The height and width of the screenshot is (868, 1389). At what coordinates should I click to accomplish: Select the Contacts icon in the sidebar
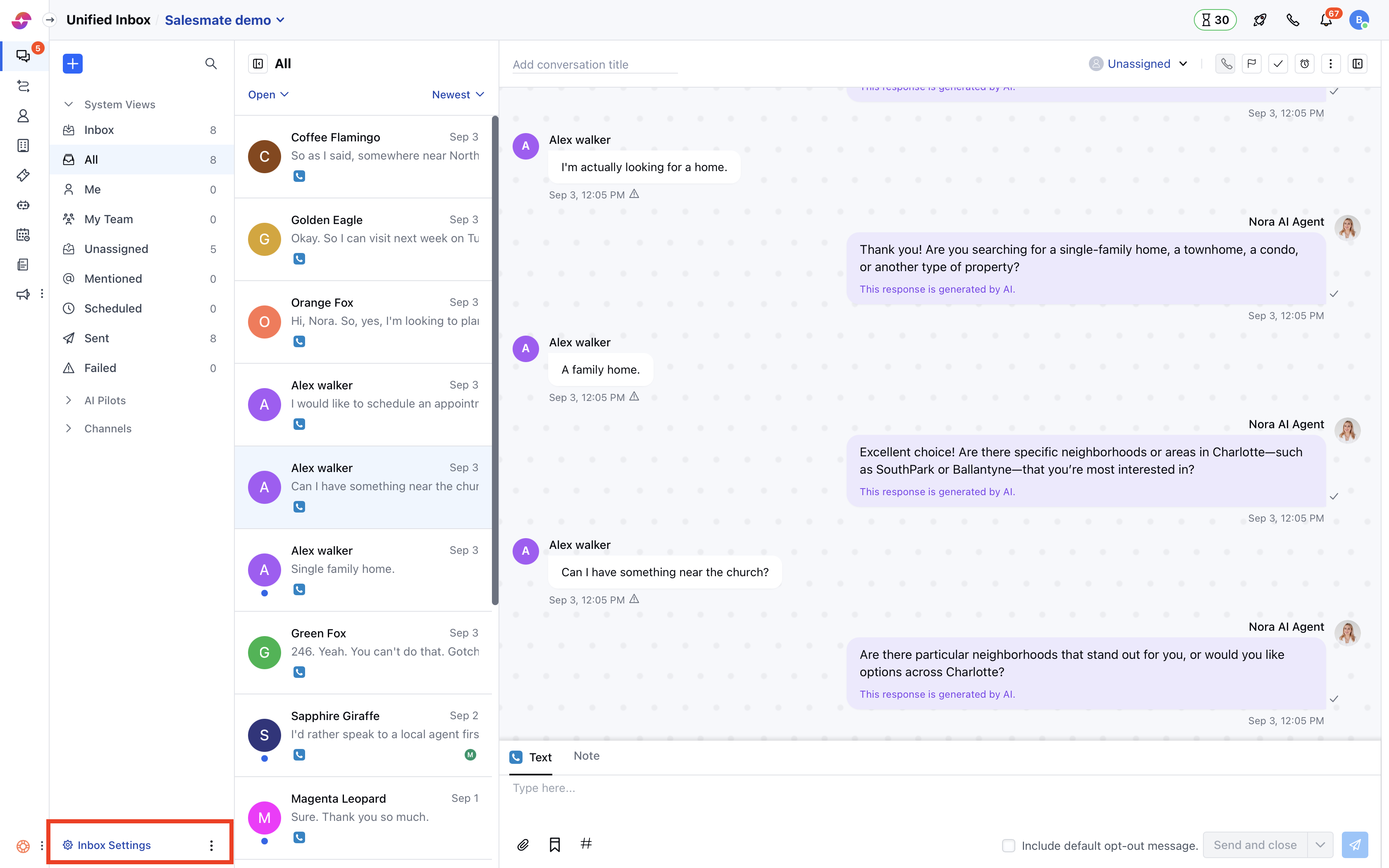point(23,115)
